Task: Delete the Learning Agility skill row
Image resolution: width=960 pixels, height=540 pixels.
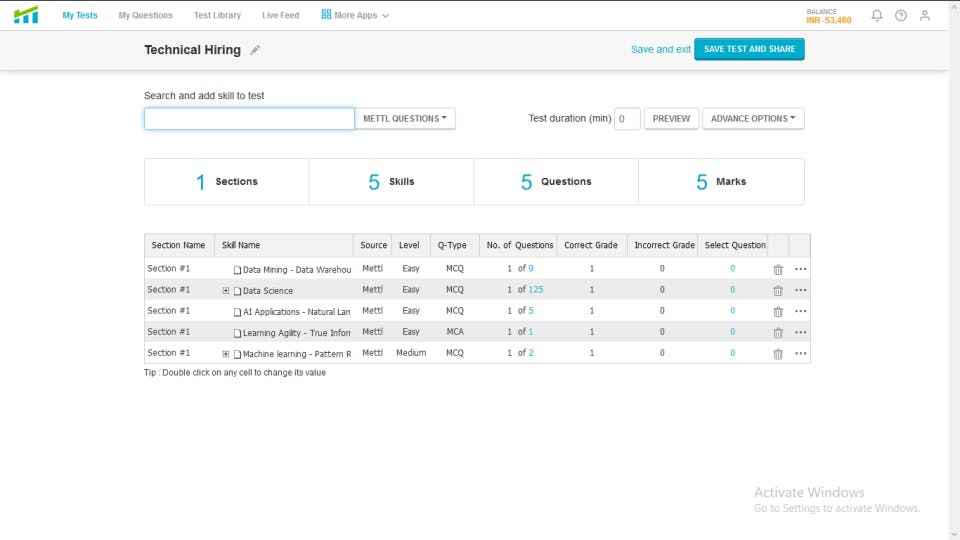Action: click(778, 333)
